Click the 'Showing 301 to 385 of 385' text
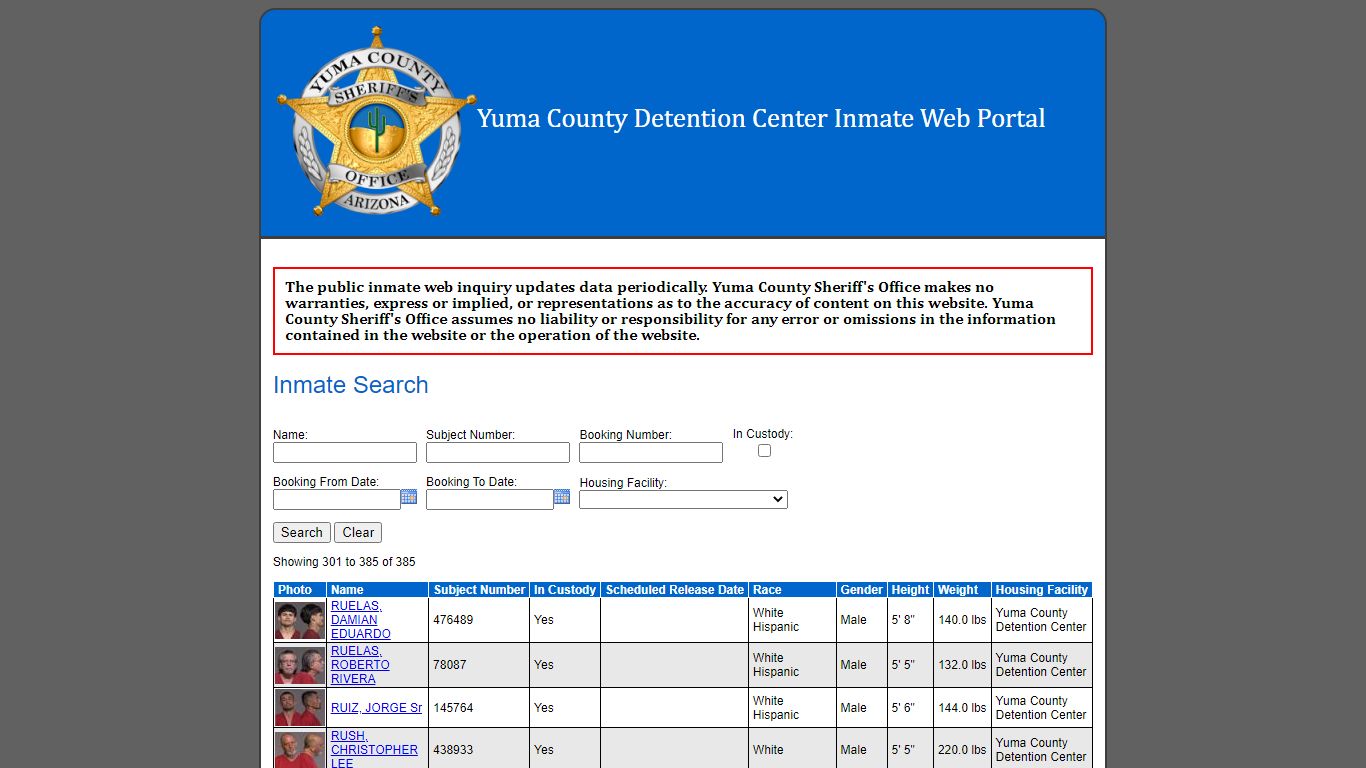The width and height of the screenshot is (1366, 768). 344,562
